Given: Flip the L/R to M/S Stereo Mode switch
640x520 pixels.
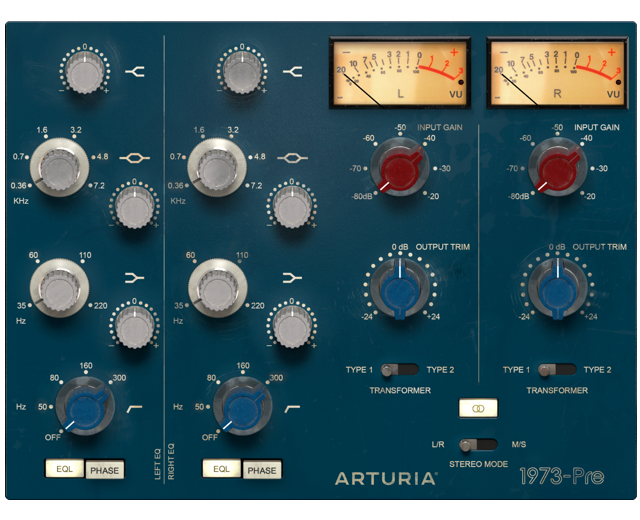Looking at the screenshot, I should 478,444.
